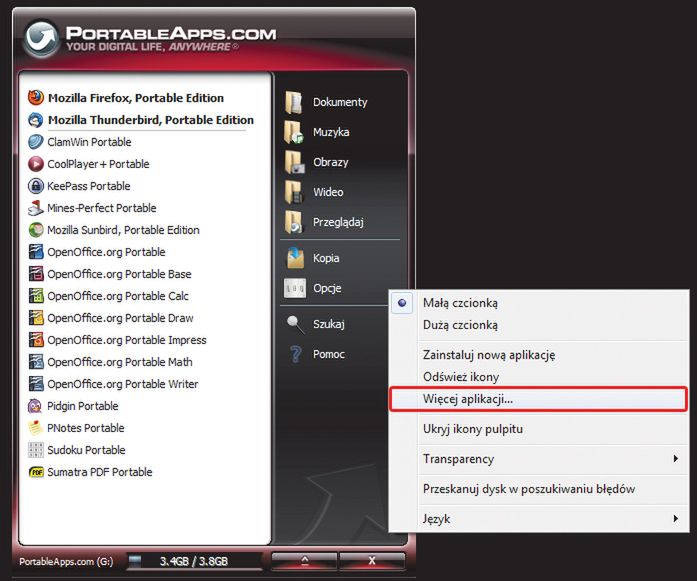Click the Kopia backup icon
This screenshot has width=697, height=581.
(295, 258)
